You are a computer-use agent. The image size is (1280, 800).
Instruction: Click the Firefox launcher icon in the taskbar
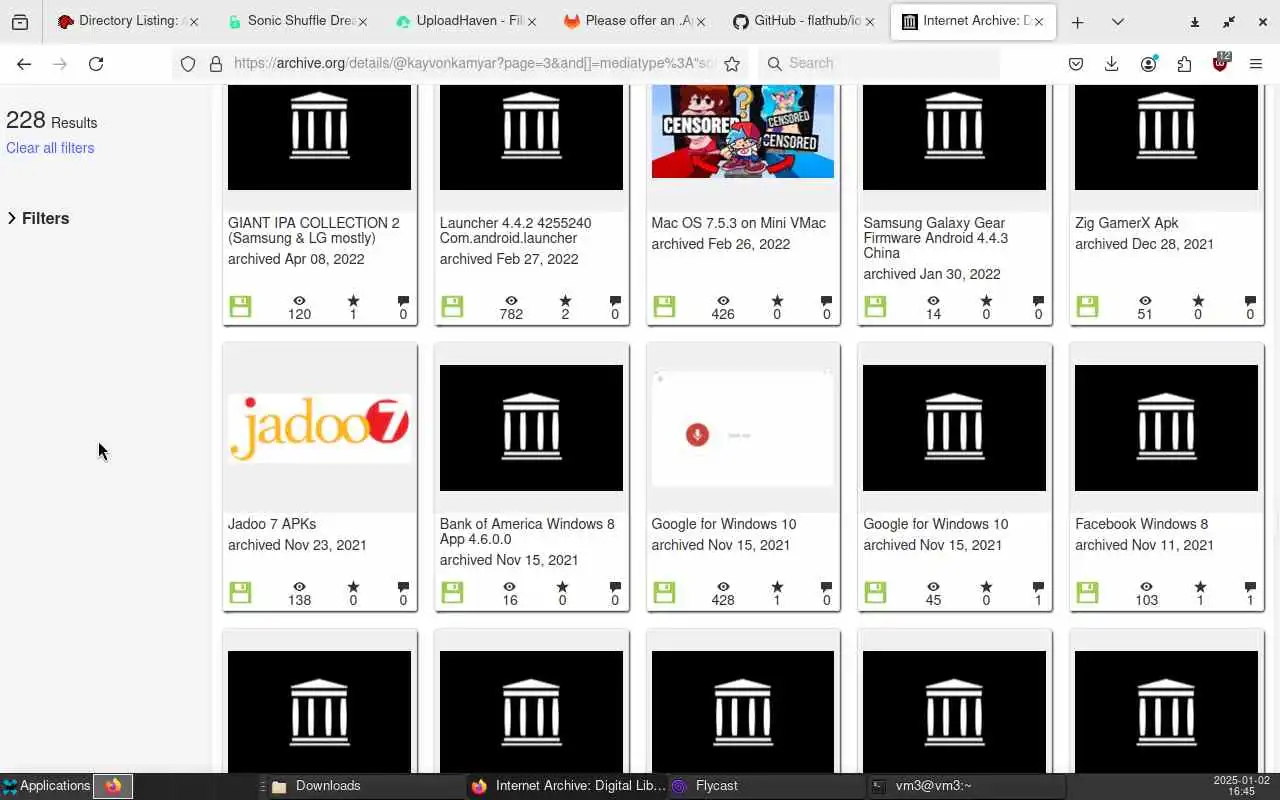click(113, 786)
